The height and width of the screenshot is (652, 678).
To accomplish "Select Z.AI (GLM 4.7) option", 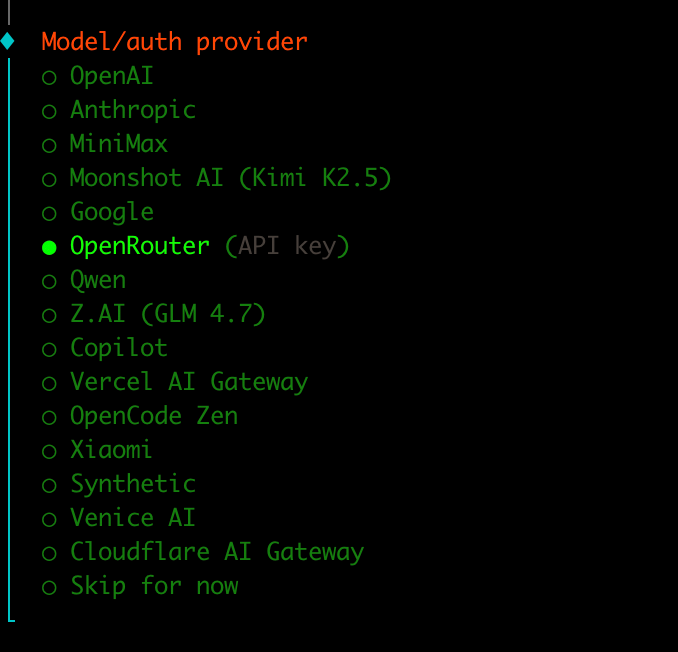I will pyautogui.click(x=167, y=314).
